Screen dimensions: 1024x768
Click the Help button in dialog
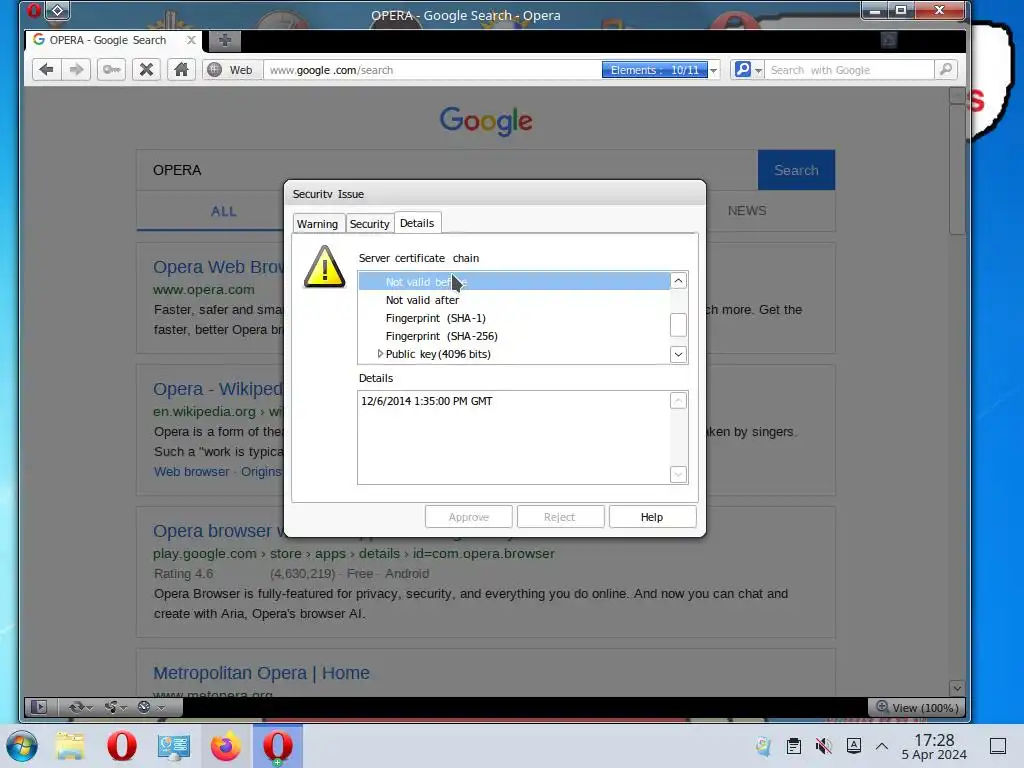coord(652,517)
